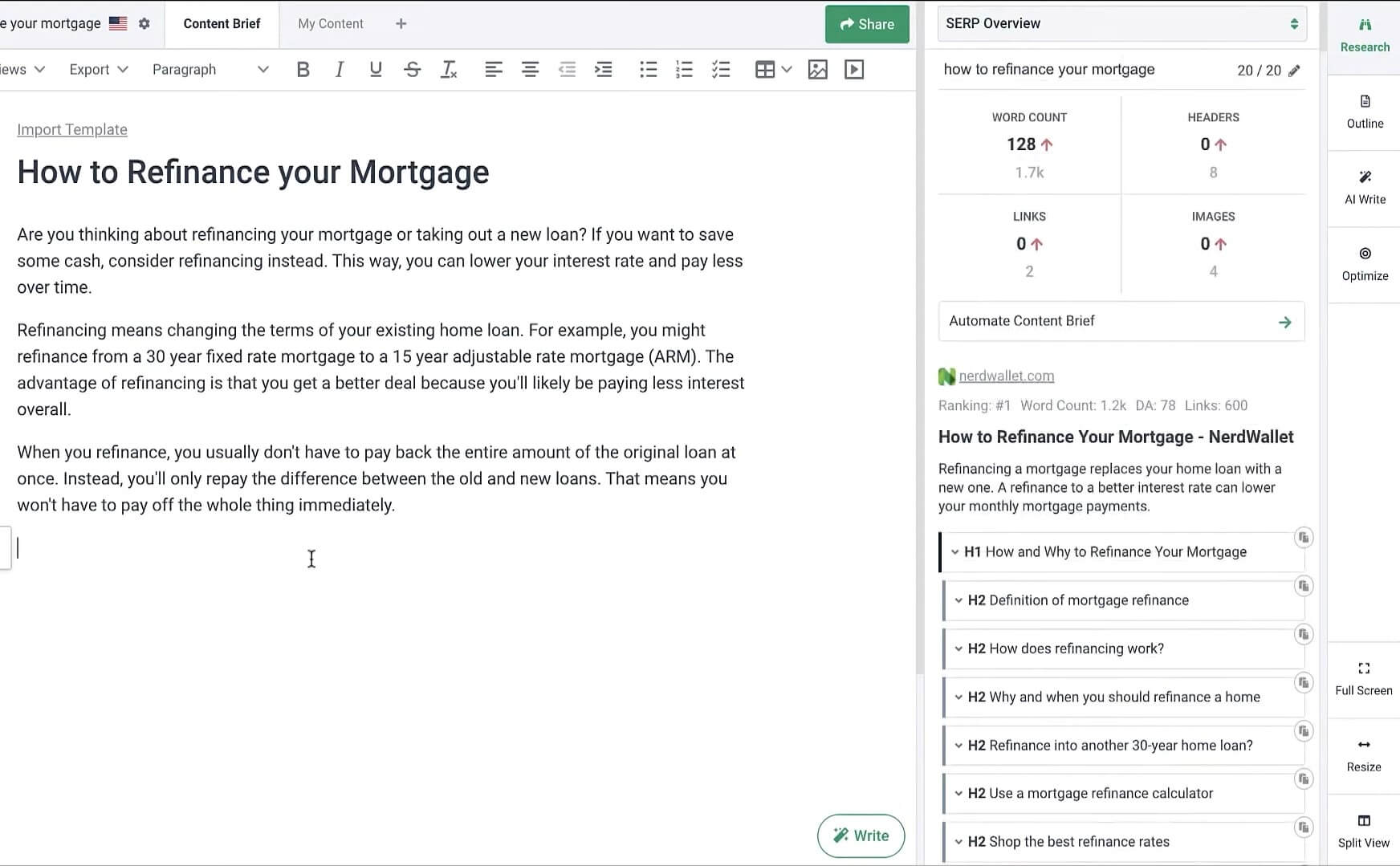
Task: Clear text formatting
Action: point(449,70)
